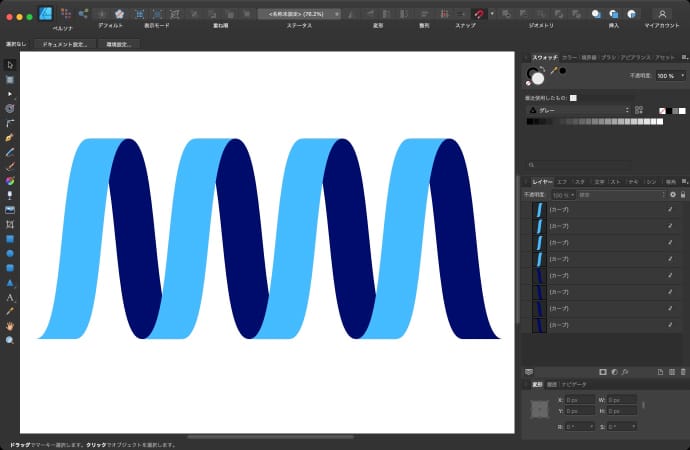Open My Account in top toolbar

(661, 14)
